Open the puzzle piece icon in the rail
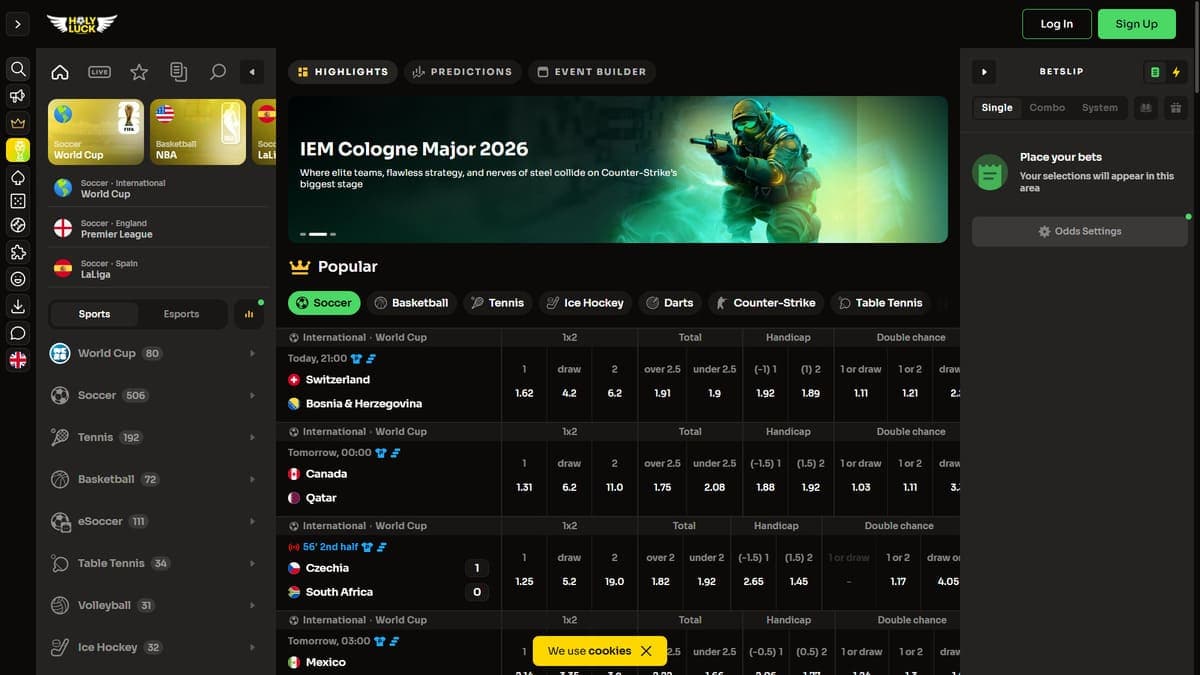Viewport: 1200px width, 675px height. pos(17,253)
